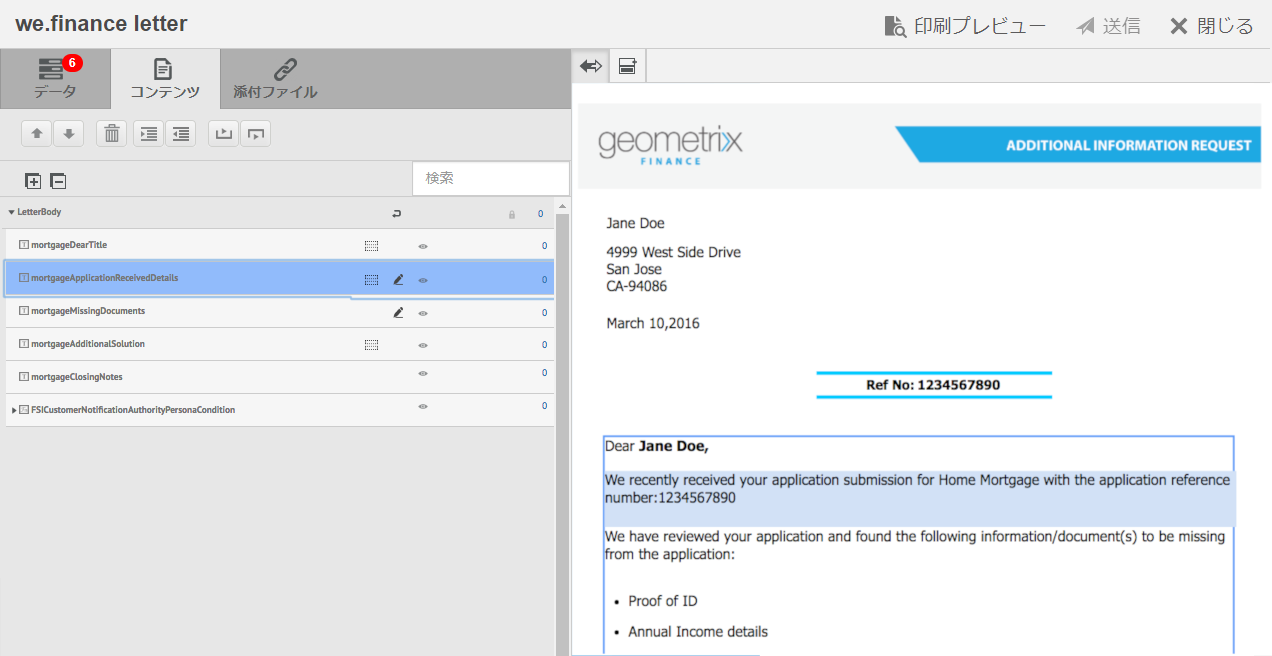Click 'Proof of ID' bullet in preview
Image resolution: width=1272 pixels, height=656 pixels.
[663, 601]
